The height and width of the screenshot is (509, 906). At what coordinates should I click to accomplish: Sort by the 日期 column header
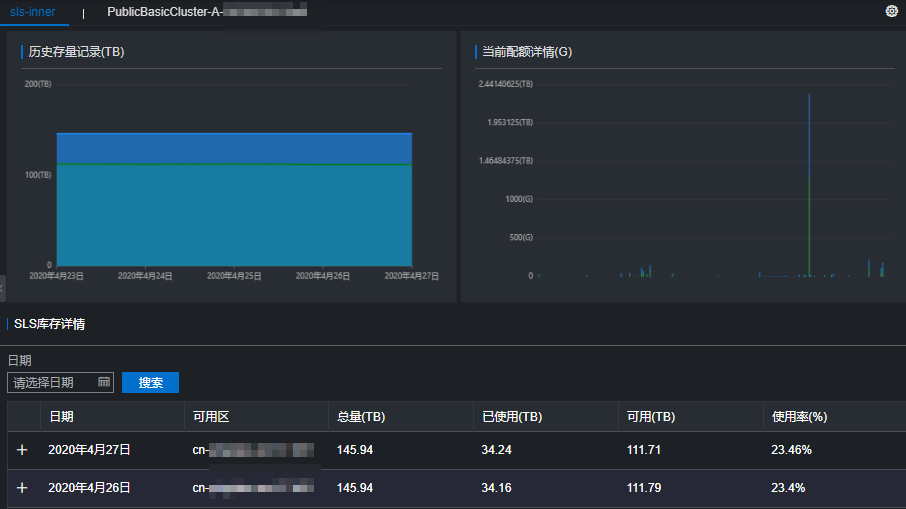[61, 417]
